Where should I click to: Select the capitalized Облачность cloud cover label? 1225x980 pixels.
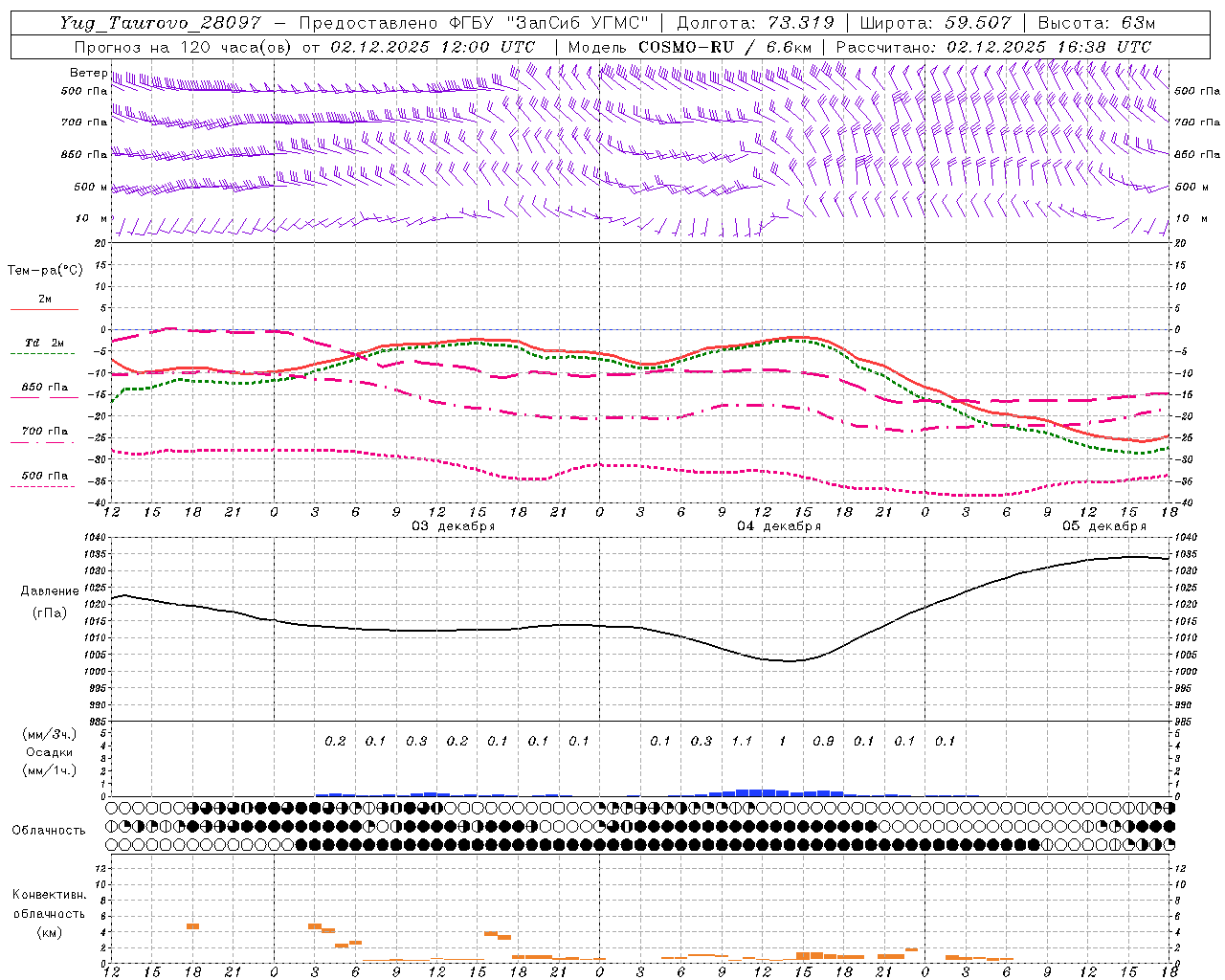pyautogui.click(x=49, y=831)
